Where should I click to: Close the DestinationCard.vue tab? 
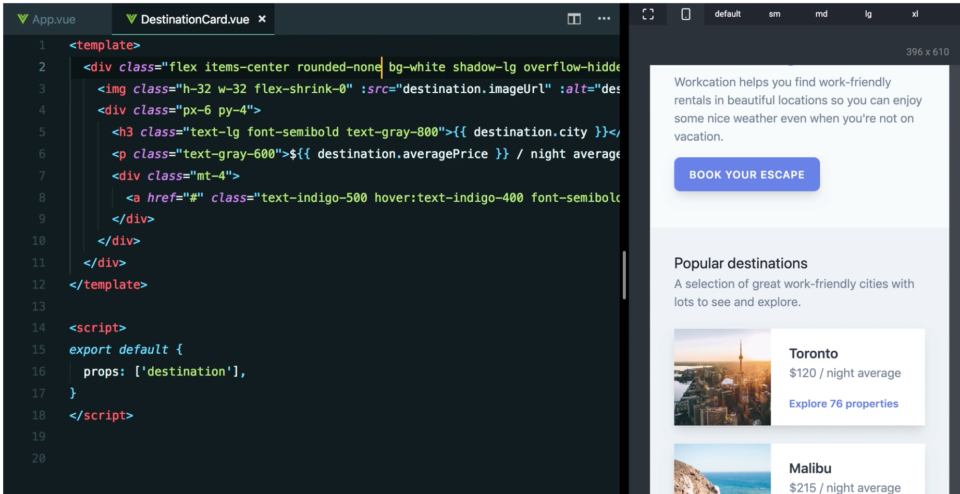262,19
